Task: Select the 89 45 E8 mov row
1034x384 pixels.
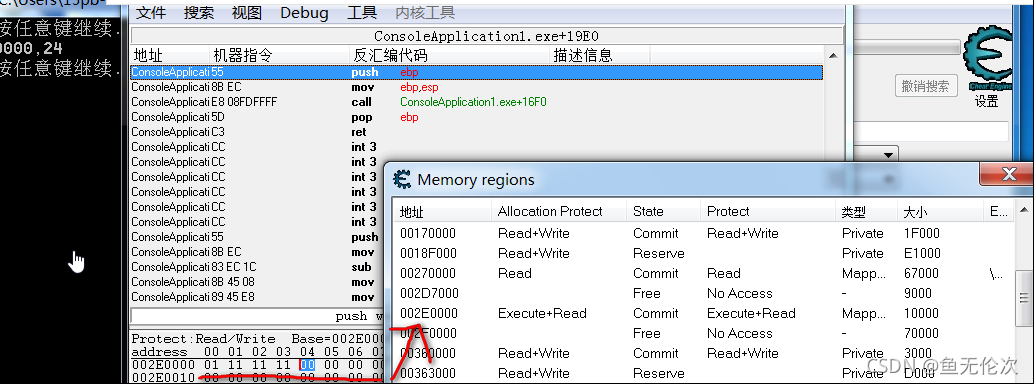Action: click(x=257, y=297)
